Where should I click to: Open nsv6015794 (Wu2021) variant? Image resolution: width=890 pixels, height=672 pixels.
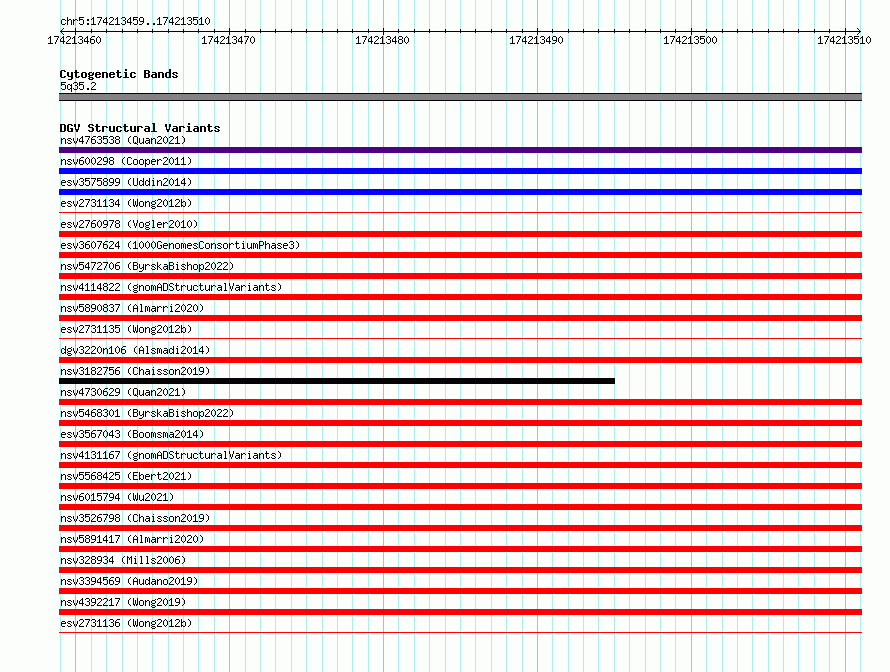click(117, 497)
